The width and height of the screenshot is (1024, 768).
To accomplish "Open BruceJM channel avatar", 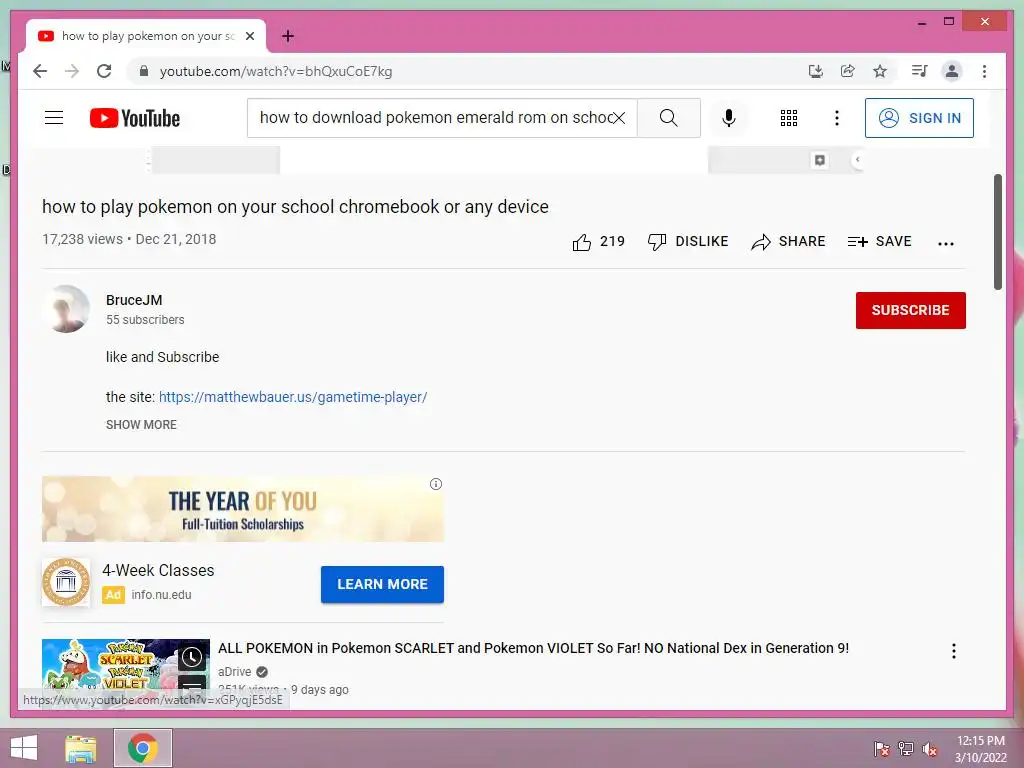I will [66, 309].
